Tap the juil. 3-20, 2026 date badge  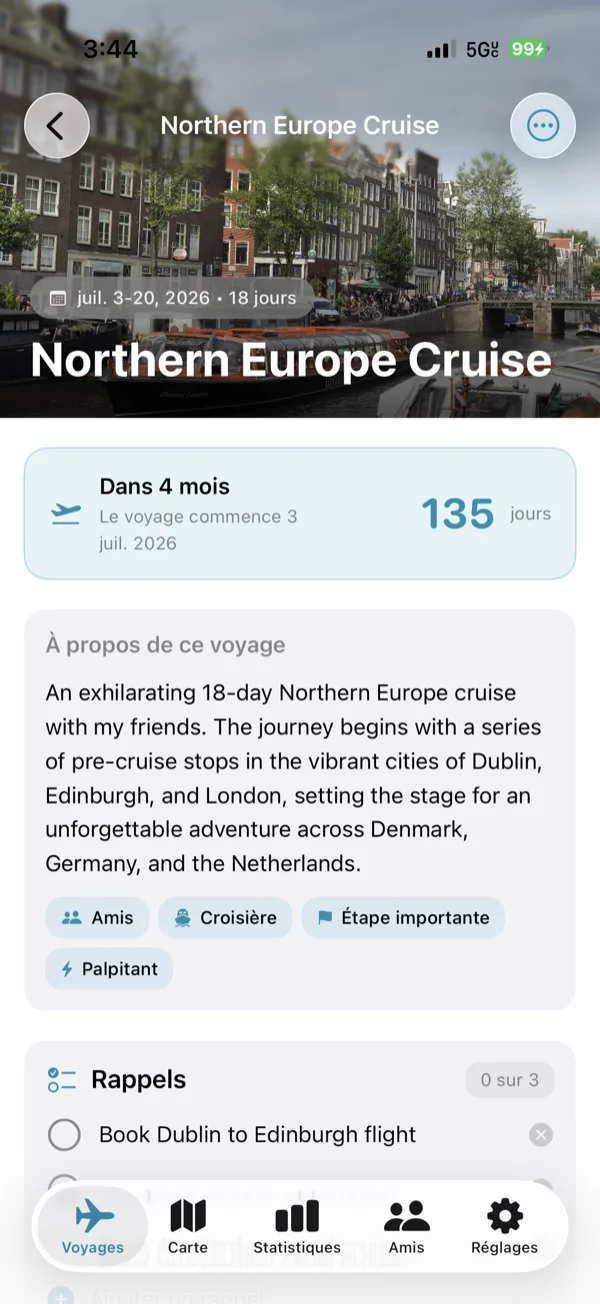click(x=170, y=297)
